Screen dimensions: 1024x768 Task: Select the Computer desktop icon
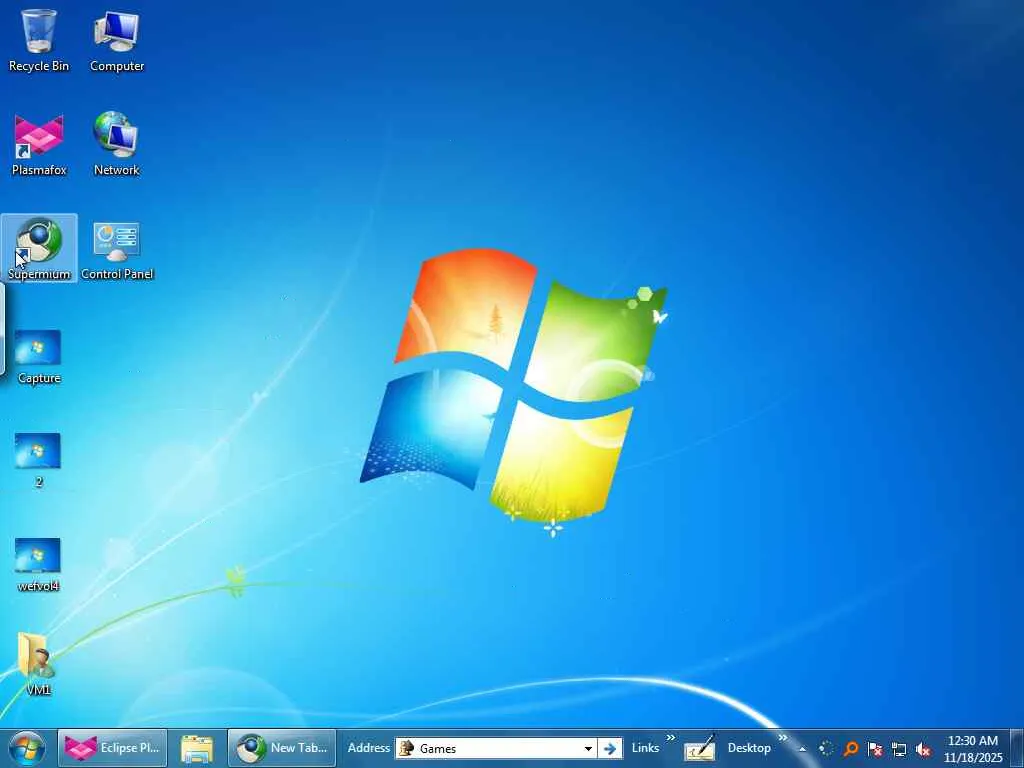[x=116, y=40]
